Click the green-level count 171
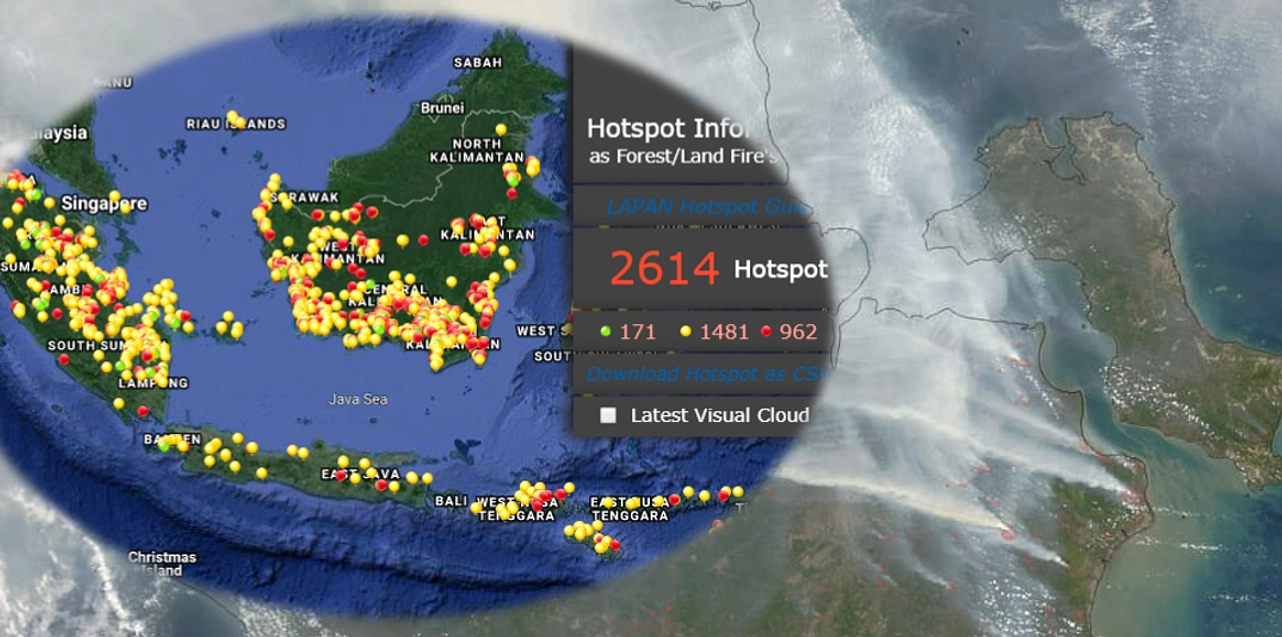The height and width of the screenshot is (637, 1282). [x=638, y=332]
